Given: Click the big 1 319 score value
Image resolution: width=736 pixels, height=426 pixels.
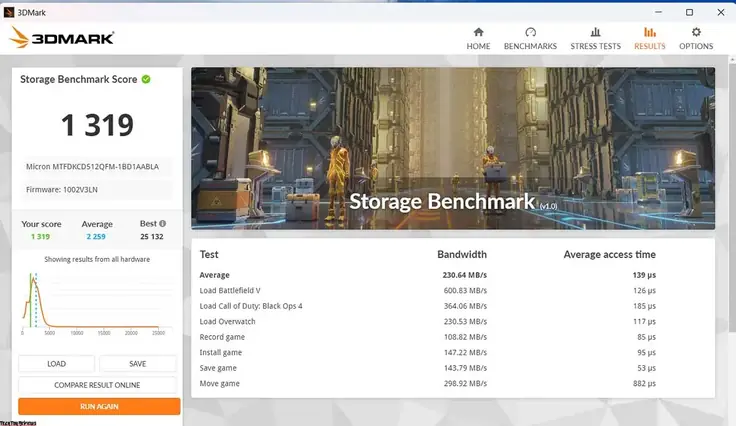Looking at the screenshot, I should (97, 125).
